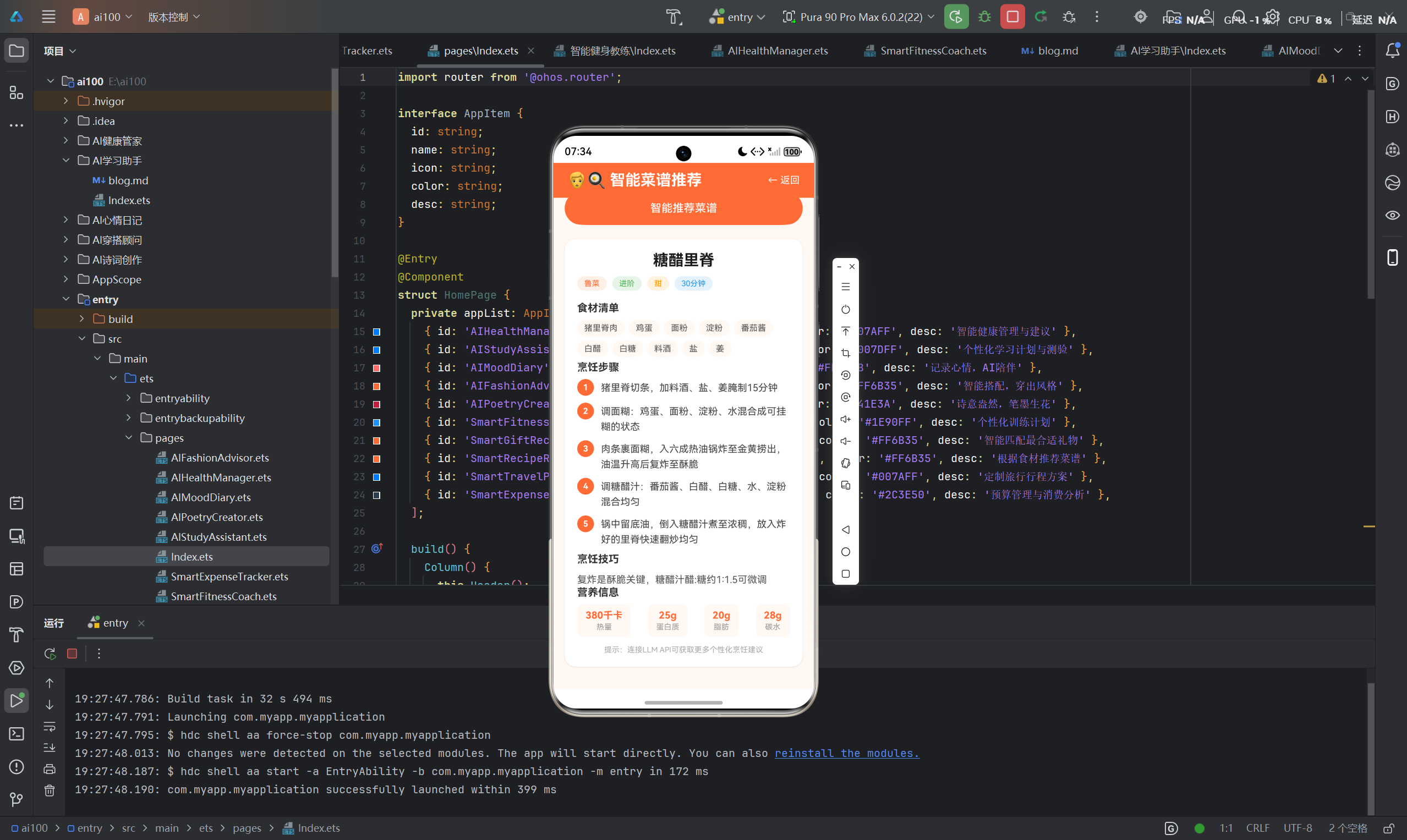Image resolution: width=1407 pixels, height=840 pixels.
Task: Click the UTF-8 encoding in status bar
Action: pyautogui.click(x=1297, y=828)
